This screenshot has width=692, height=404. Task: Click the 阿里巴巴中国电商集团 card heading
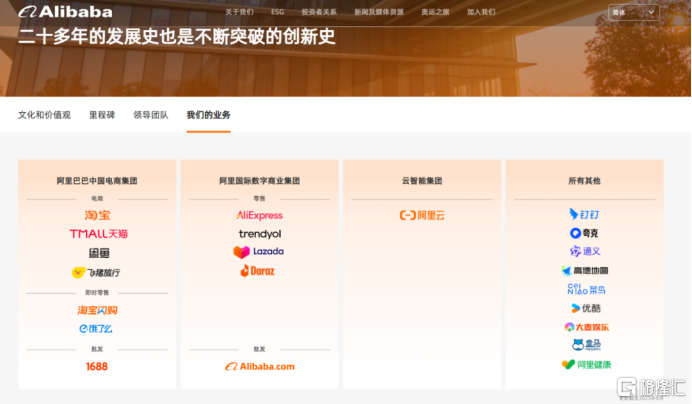[97, 181]
